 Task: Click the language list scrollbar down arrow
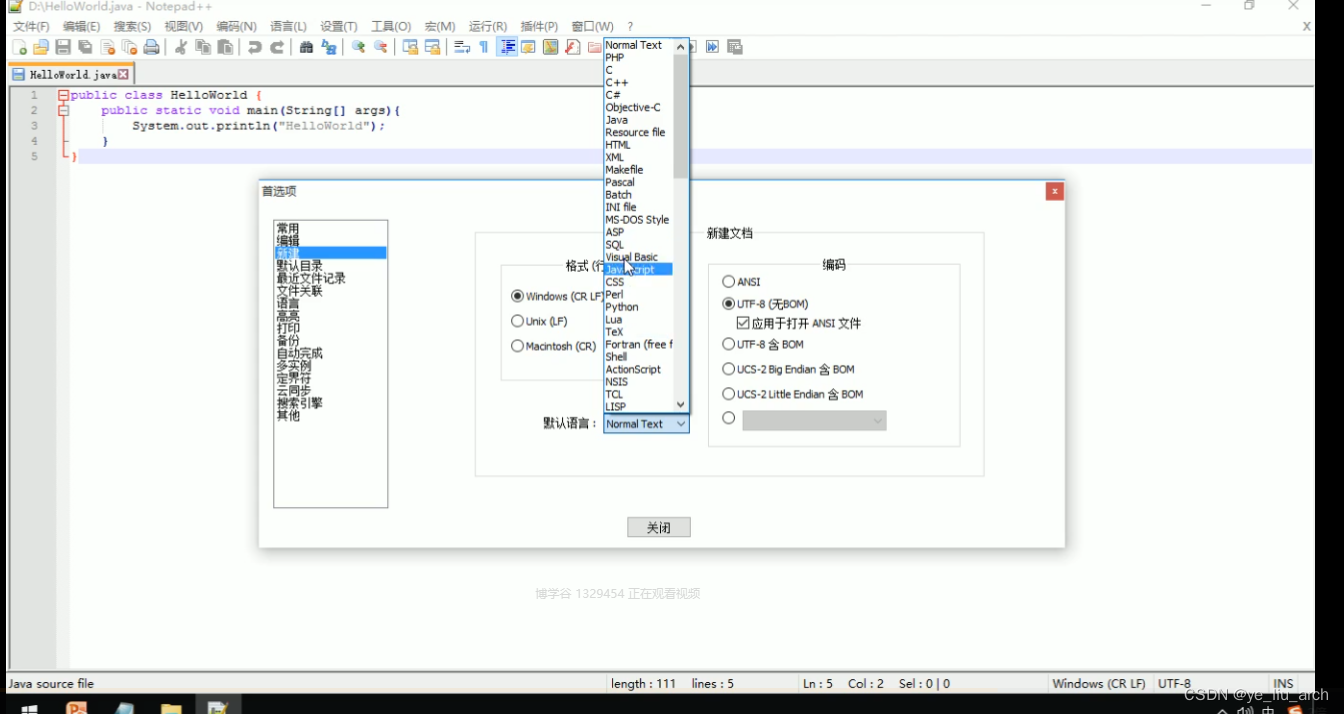681,405
